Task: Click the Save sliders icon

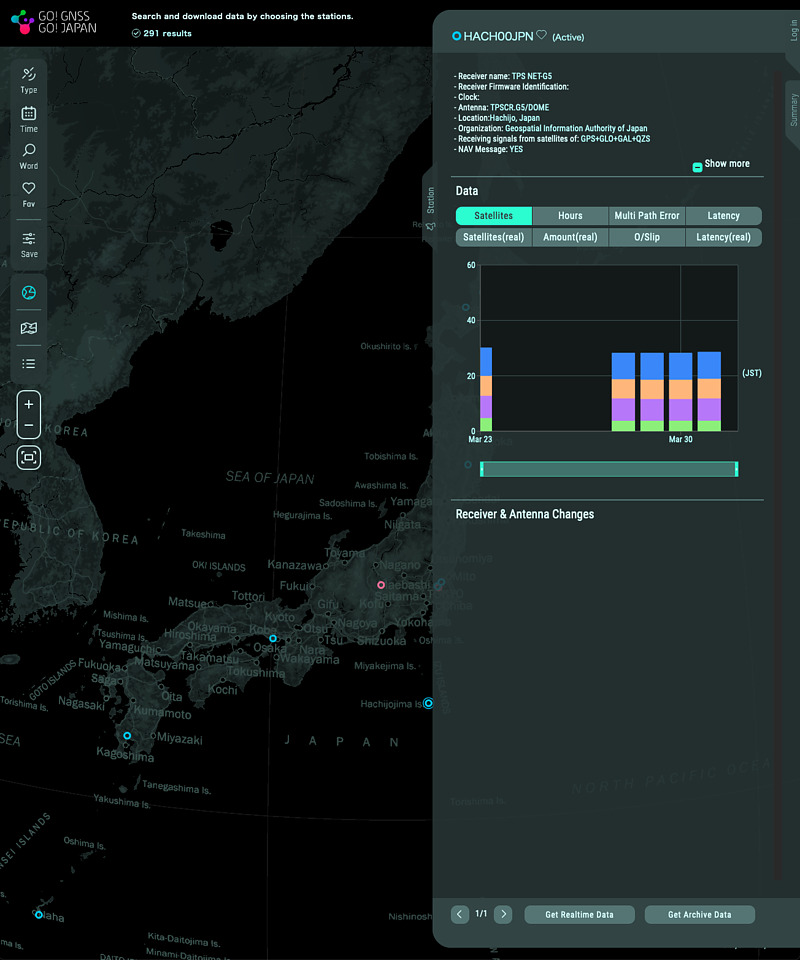Action: tap(29, 245)
